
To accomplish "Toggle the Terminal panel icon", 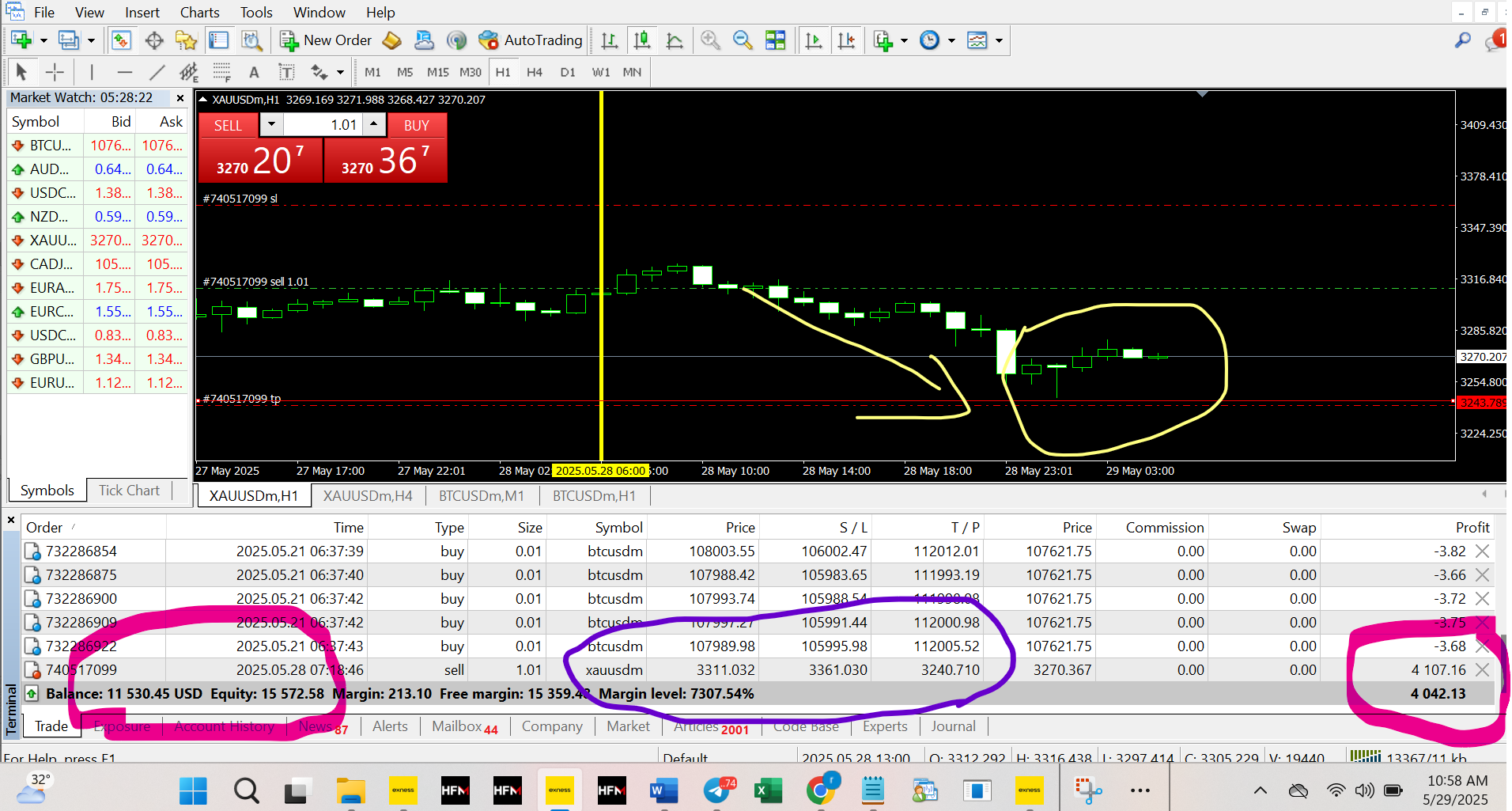I will [218, 40].
